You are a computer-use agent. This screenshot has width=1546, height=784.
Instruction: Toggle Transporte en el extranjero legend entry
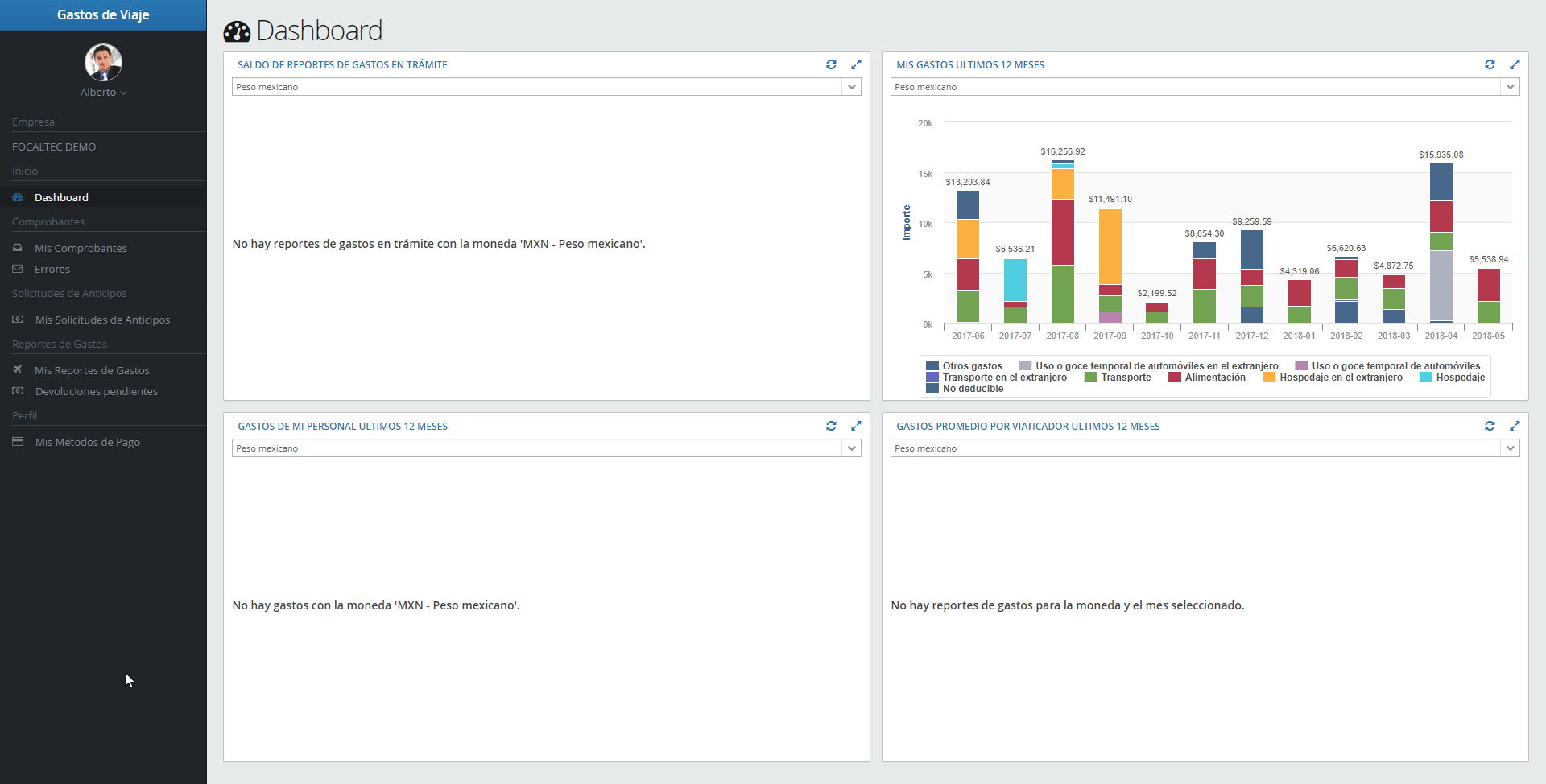pos(997,378)
